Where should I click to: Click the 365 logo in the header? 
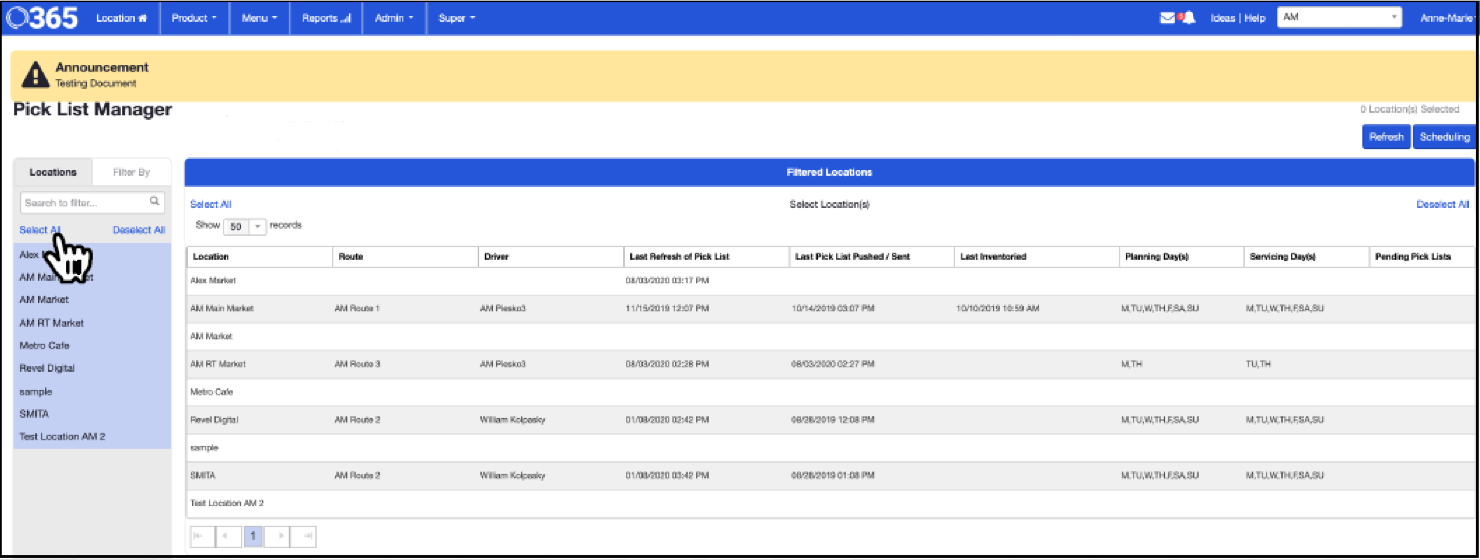pyautogui.click(x=42, y=18)
